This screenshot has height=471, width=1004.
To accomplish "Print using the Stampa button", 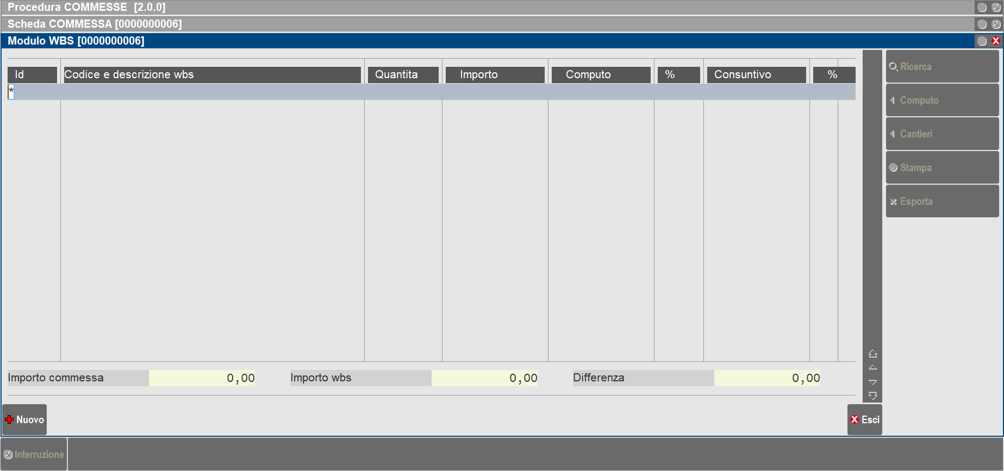I will coord(941,168).
